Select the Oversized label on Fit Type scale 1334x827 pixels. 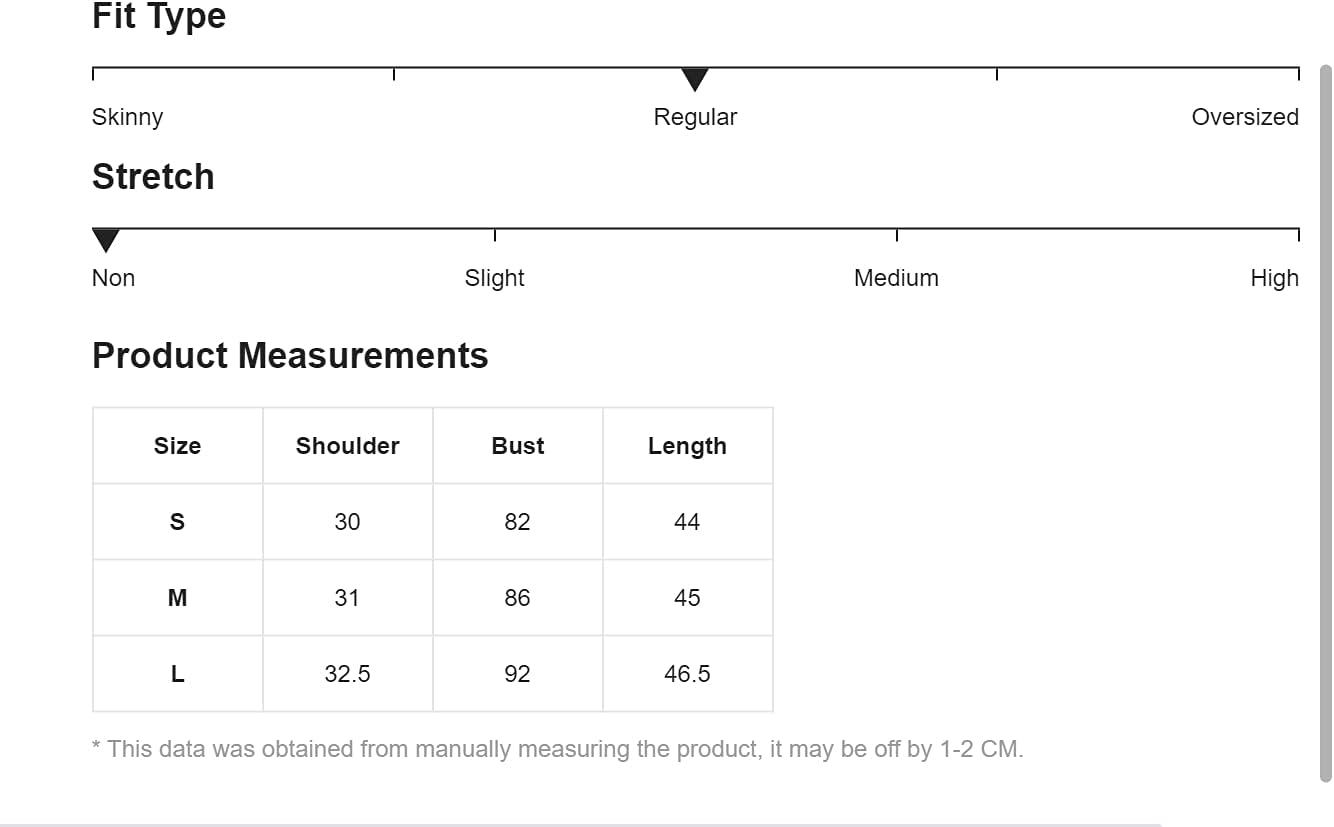tap(1244, 117)
